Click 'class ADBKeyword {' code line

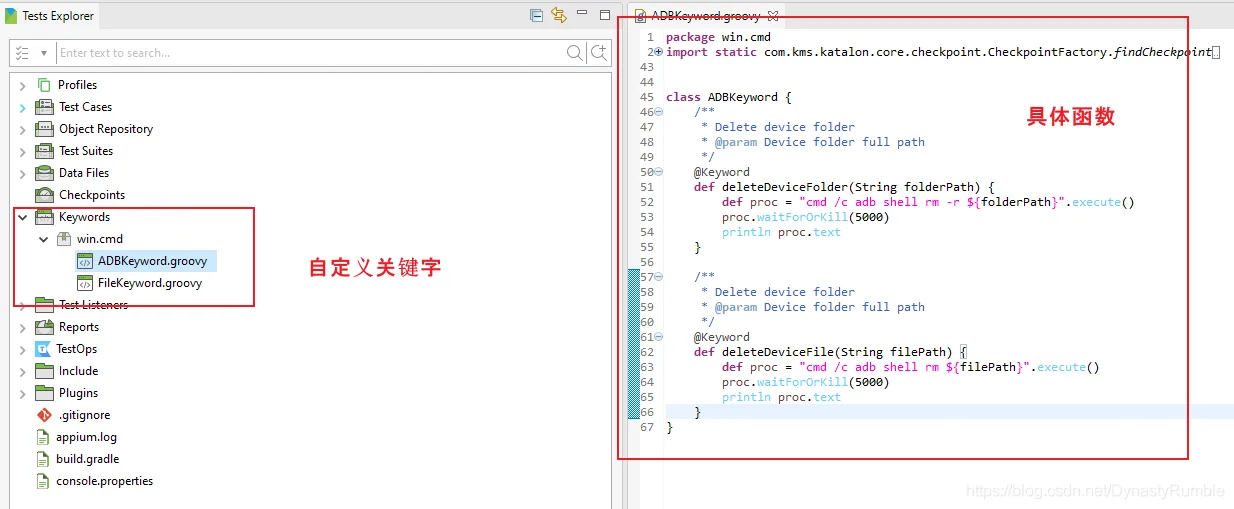728,97
